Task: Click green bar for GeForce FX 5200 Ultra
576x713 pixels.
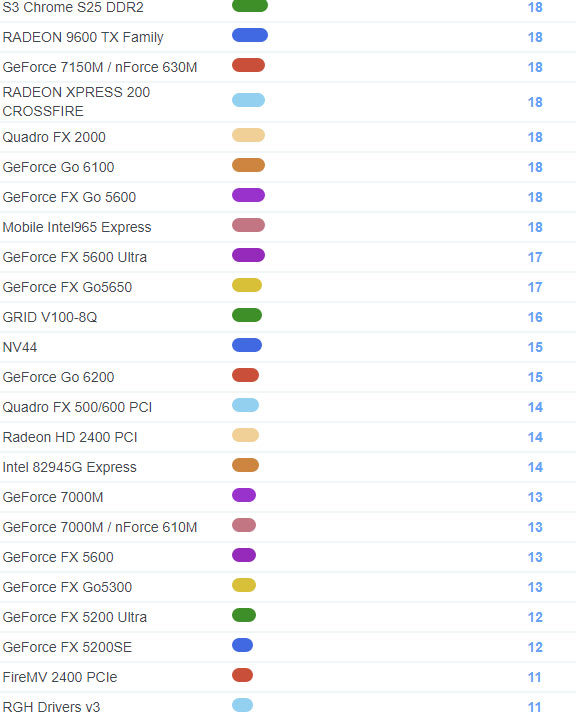Action: [244, 615]
